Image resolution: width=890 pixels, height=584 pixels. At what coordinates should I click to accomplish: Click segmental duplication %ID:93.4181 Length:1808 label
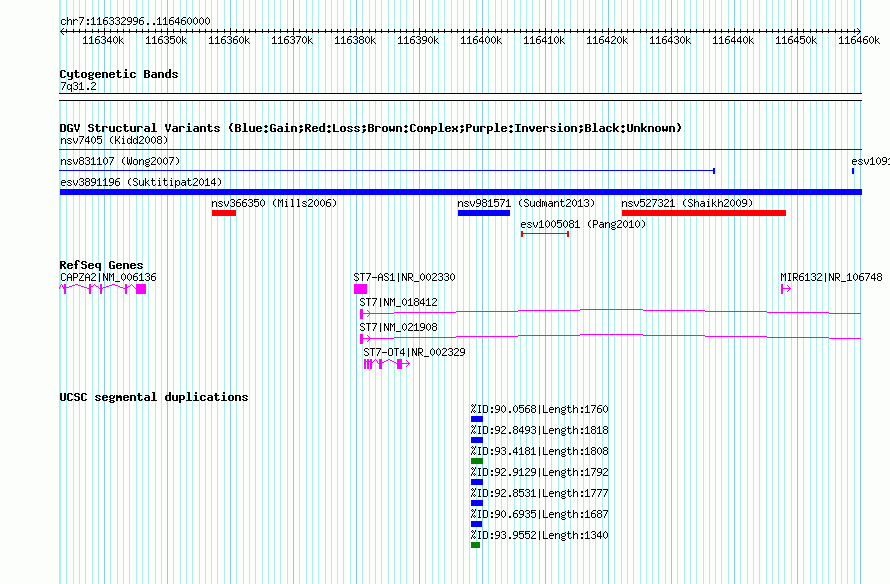click(x=539, y=451)
